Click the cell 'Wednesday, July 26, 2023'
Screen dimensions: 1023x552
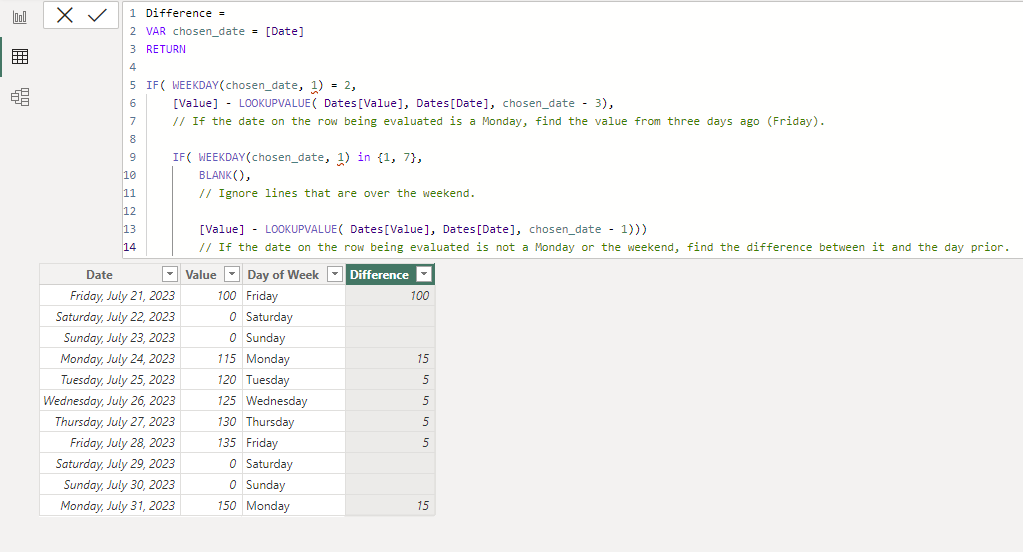tap(109, 401)
